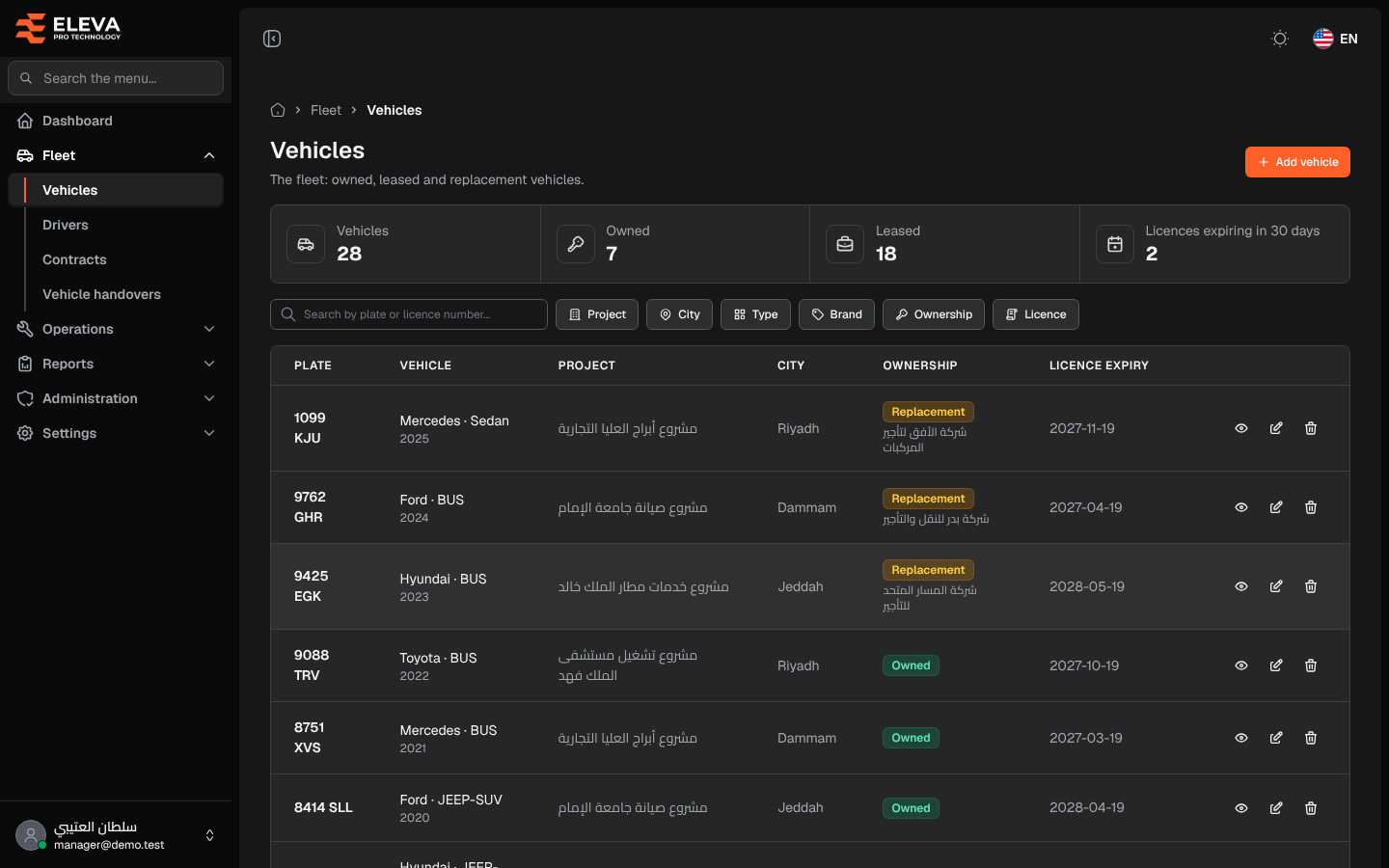
Task: View details of vehicle 9762 GHR
Action: click(x=1241, y=507)
